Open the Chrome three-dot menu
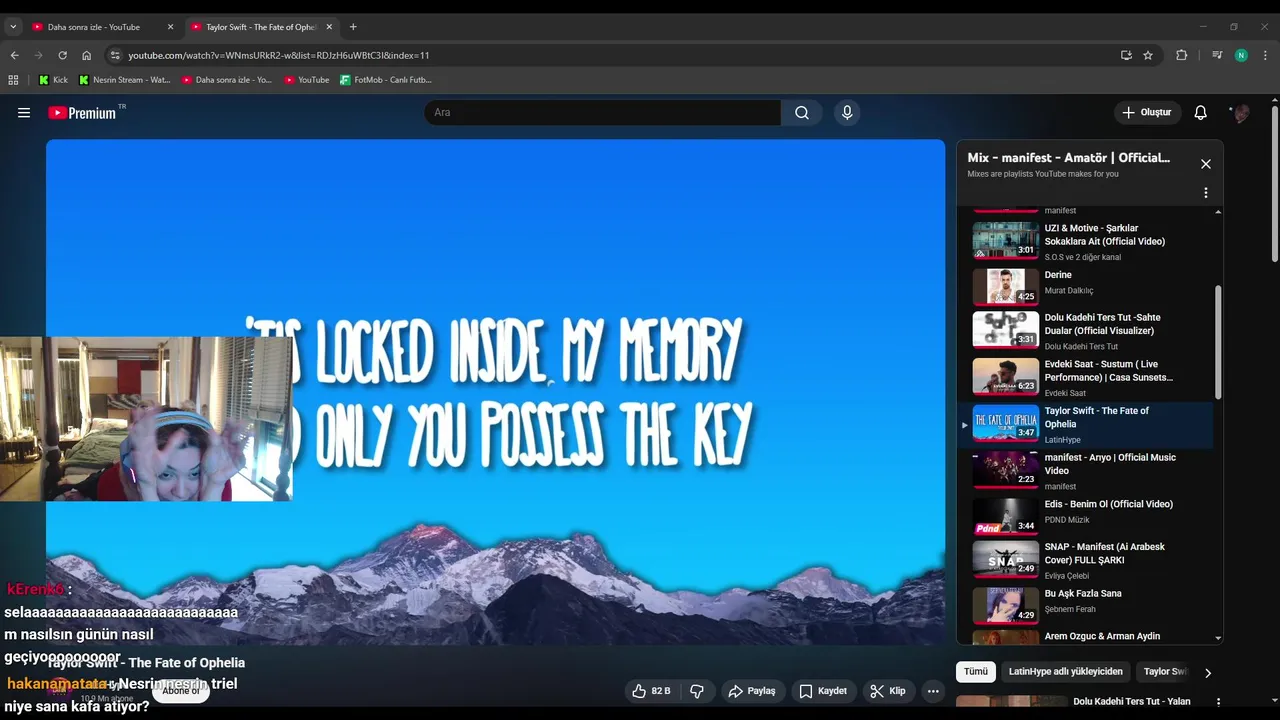Viewport: 1280px width, 720px height. pos(1266,55)
